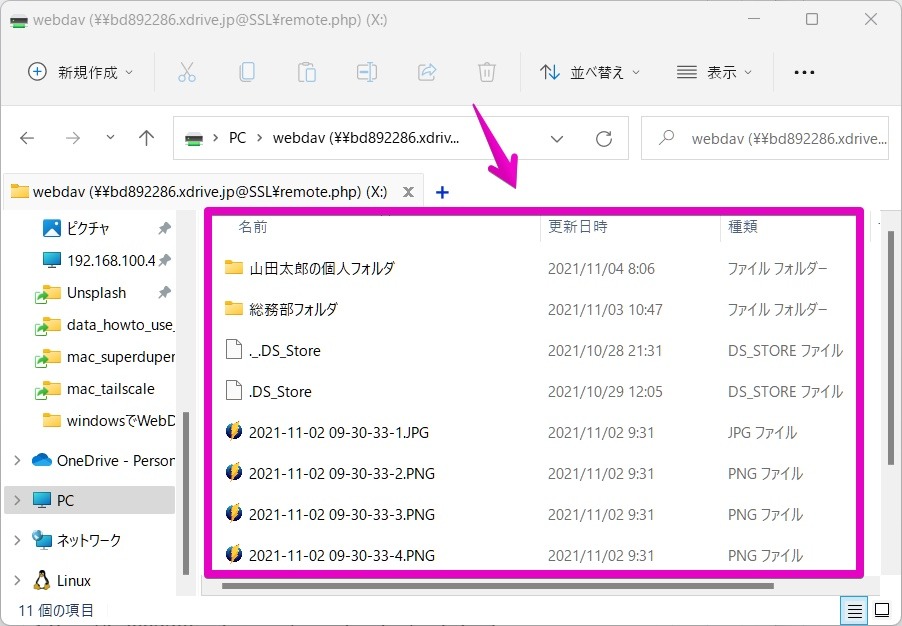The height and width of the screenshot is (626, 902).
Task: Toggle the large thumbnails view in the status bar
Action: coord(881,610)
